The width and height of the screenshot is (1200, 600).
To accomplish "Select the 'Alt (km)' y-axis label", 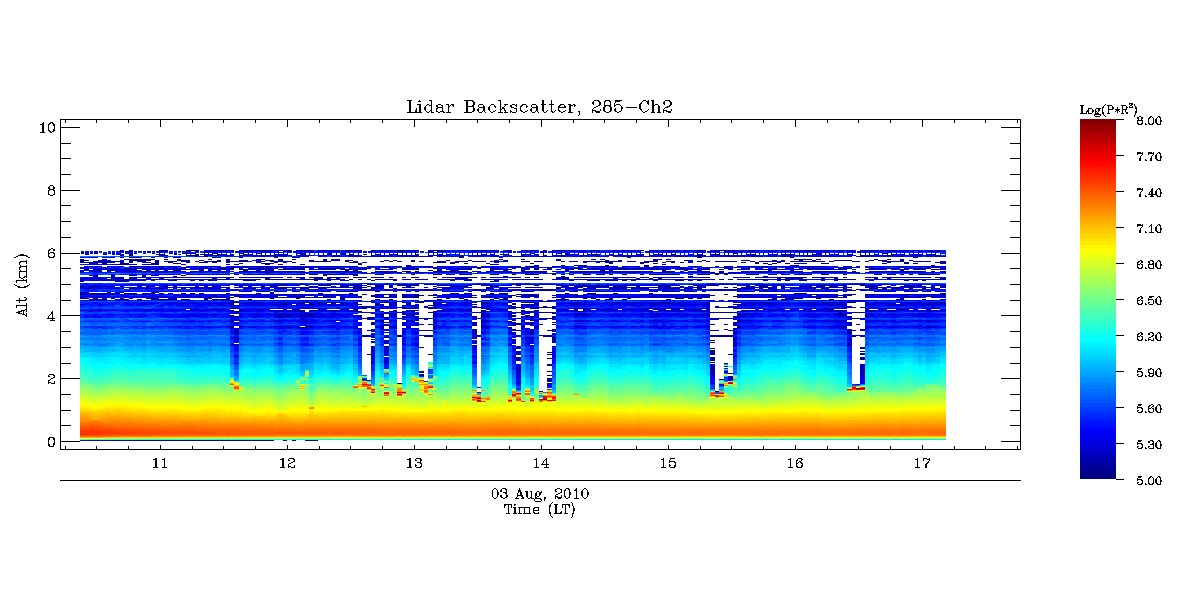I will 23,285.
